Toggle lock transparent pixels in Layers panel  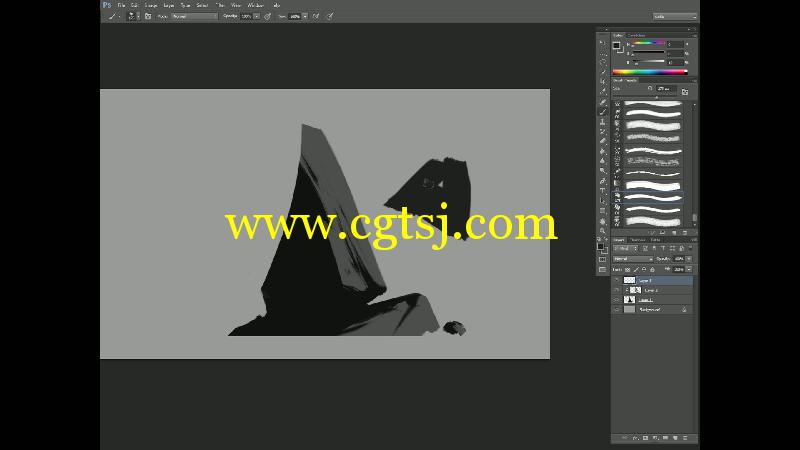(x=628, y=269)
